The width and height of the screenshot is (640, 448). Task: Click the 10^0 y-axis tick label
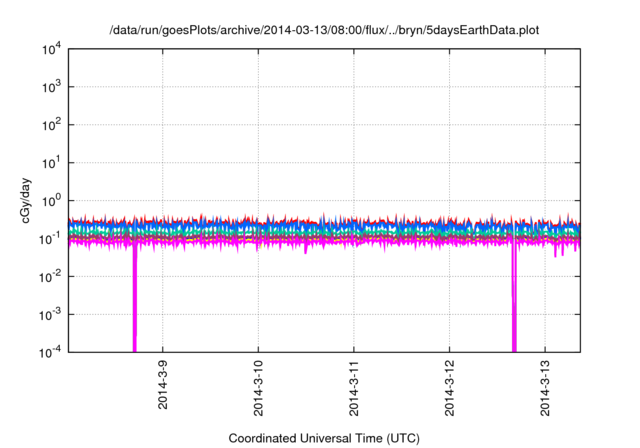click(x=52, y=201)
